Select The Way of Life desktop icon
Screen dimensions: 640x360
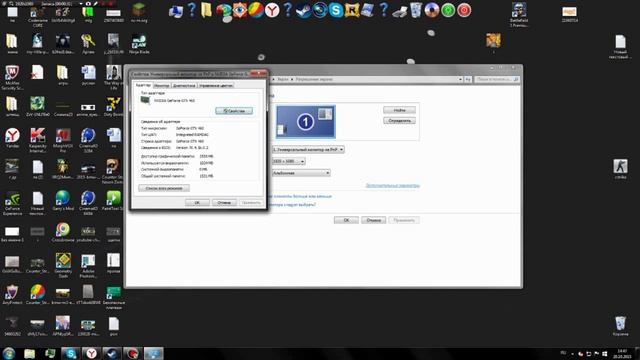pos(113,77)
